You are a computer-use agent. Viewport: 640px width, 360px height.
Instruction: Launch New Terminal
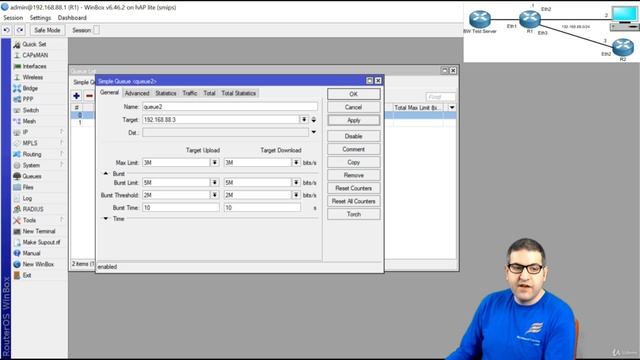(39, 231)
